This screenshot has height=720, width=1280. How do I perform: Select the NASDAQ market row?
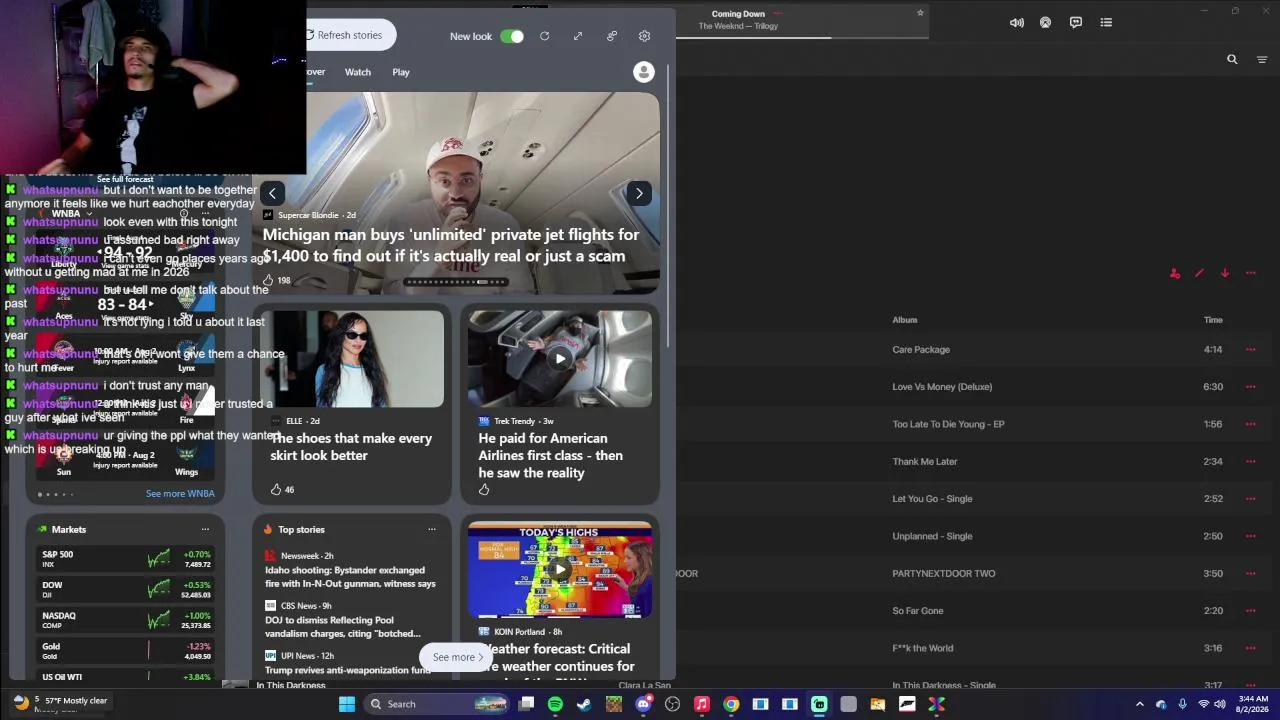tap(126, 621)
